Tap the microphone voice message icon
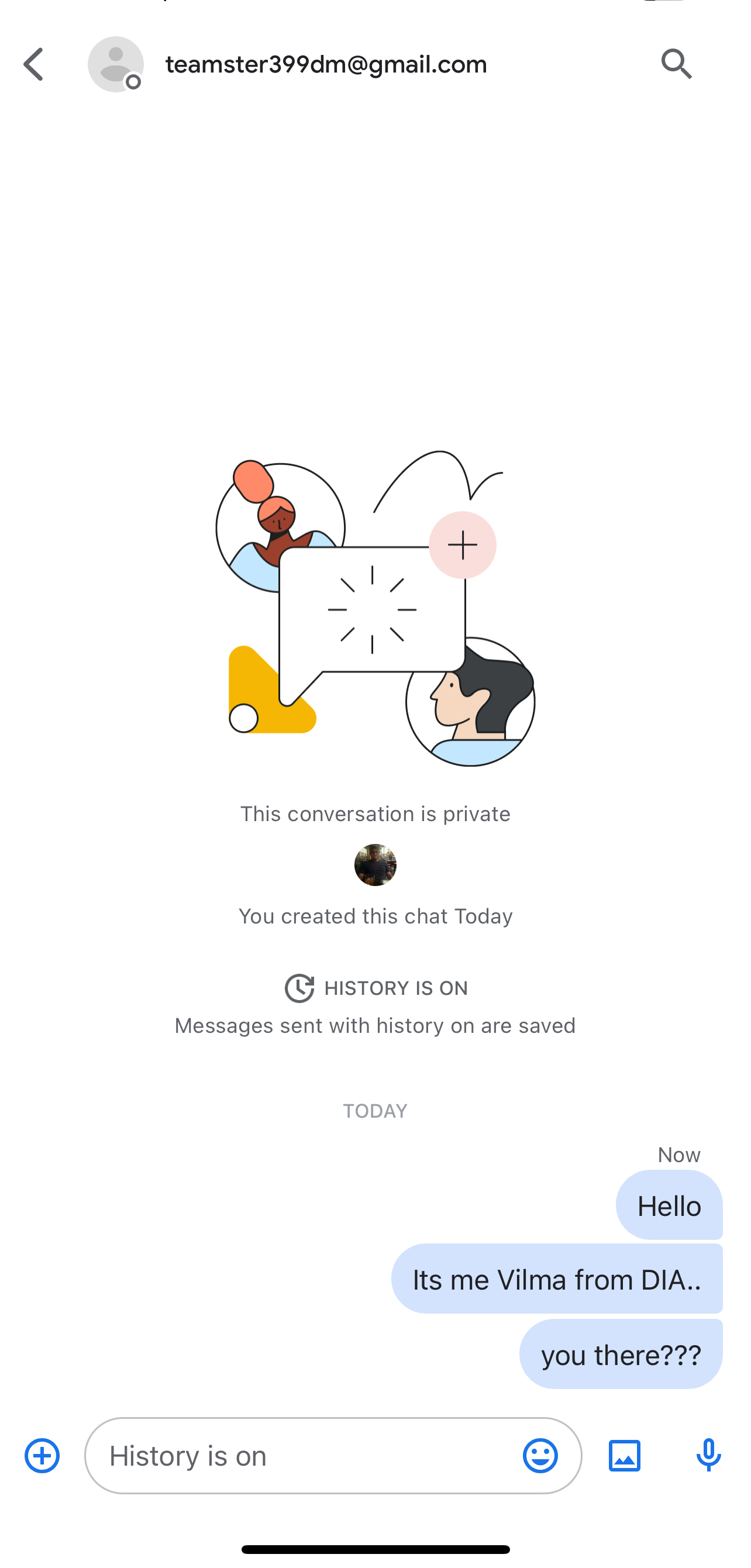751x1568 pixels. (708, 1455)
